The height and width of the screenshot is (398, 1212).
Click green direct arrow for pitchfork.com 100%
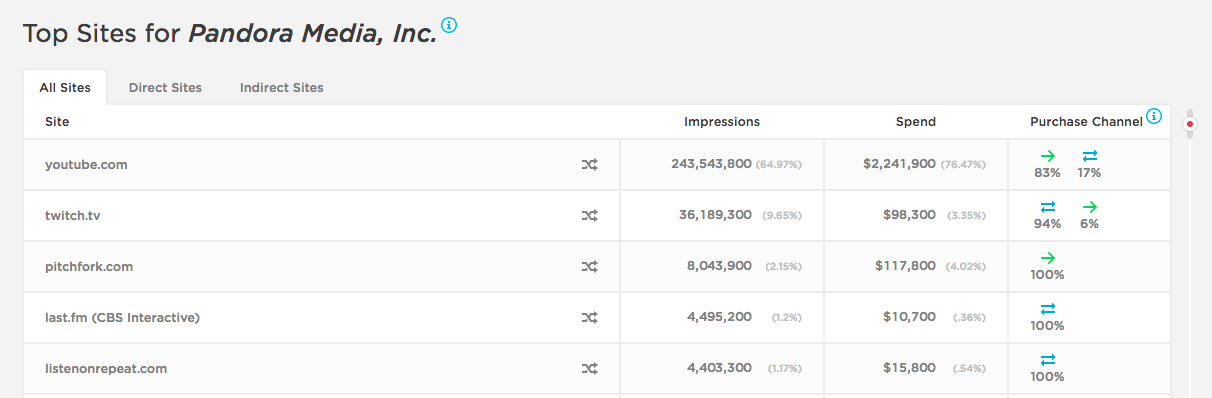(x=1048, y=258)
